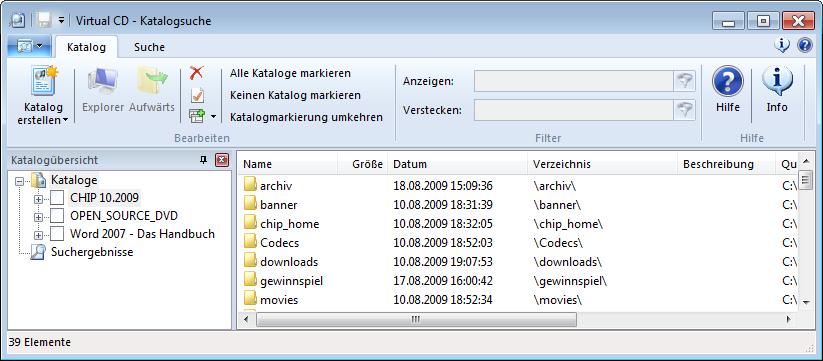Select the downloads folder
Screen dimensions: 823x361
(289, 262)
